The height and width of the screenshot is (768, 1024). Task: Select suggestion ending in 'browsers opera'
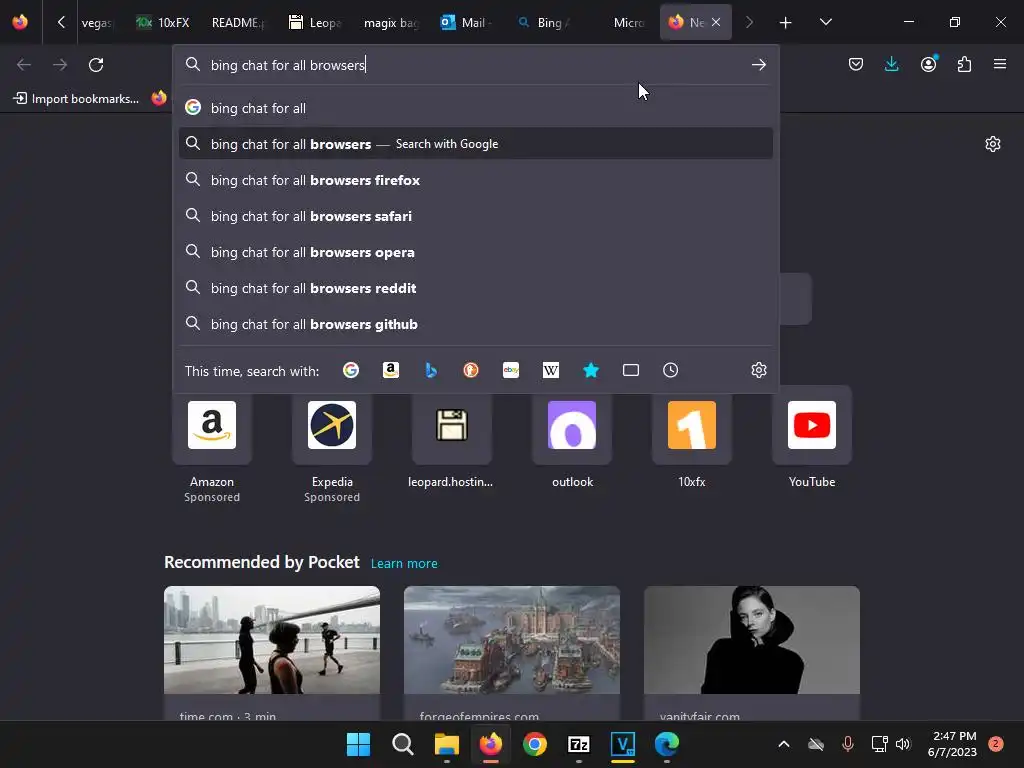pyautogui.click(x=476, y=252)
